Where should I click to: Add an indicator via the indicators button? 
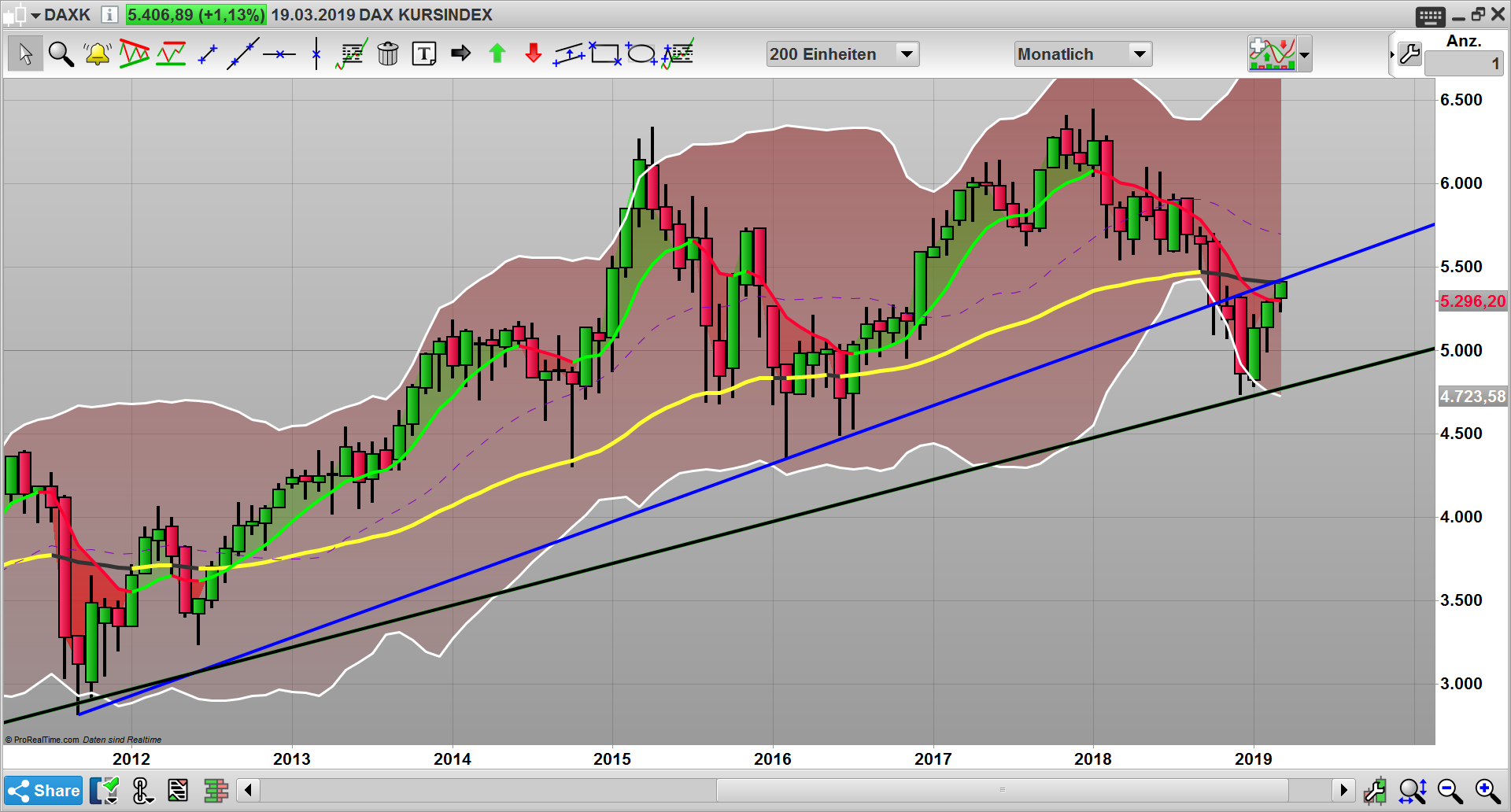1272,54
